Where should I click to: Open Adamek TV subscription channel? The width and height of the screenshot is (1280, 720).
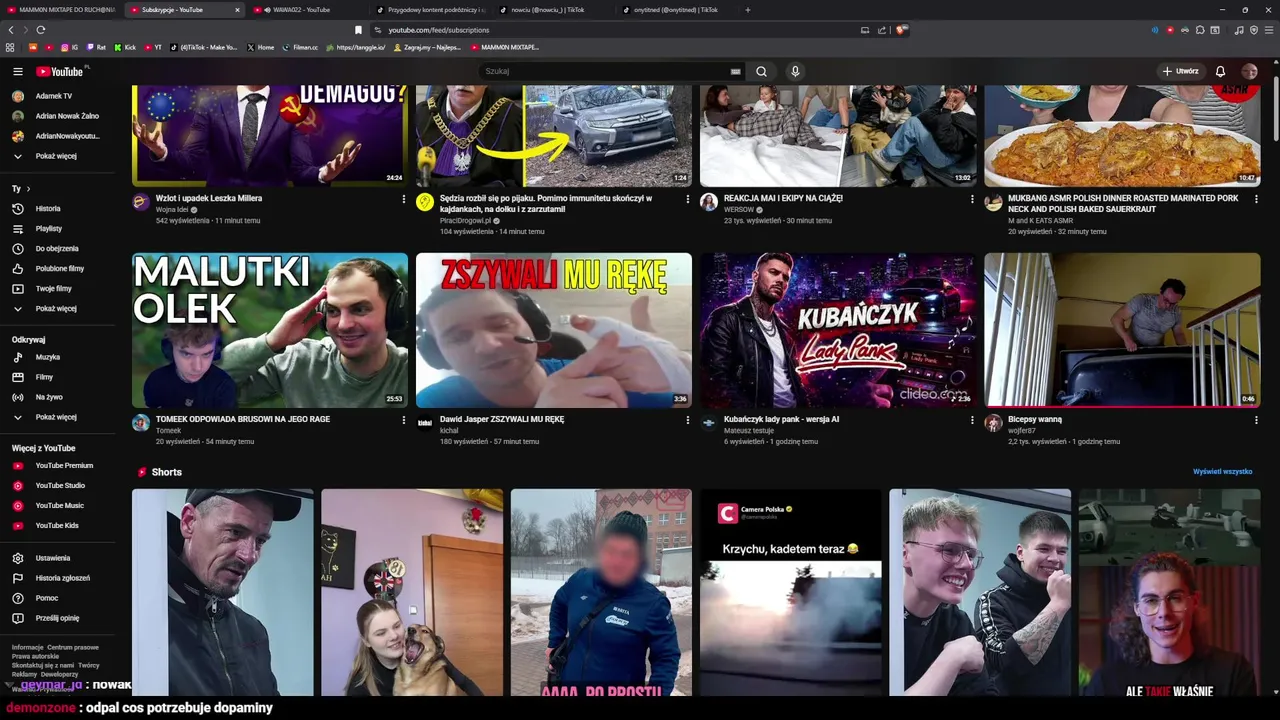(60, 96)
